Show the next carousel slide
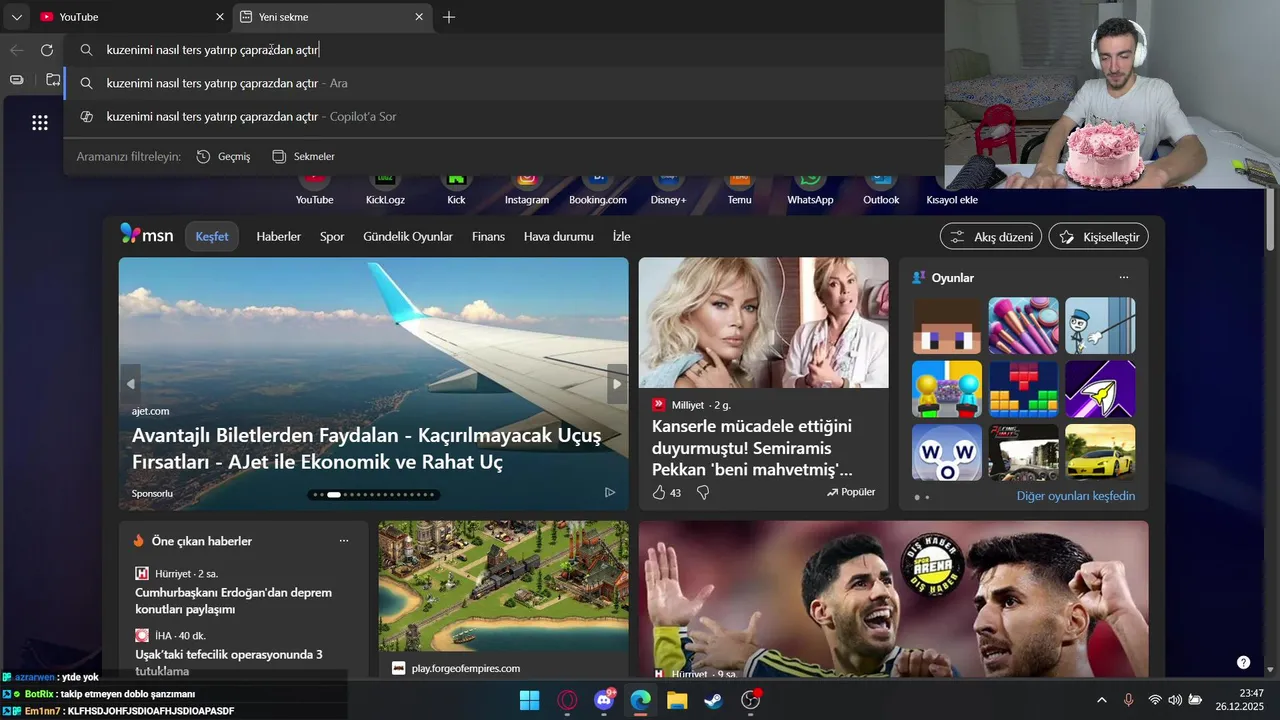Screen dimensions: 1280x720 click(617, 384)
